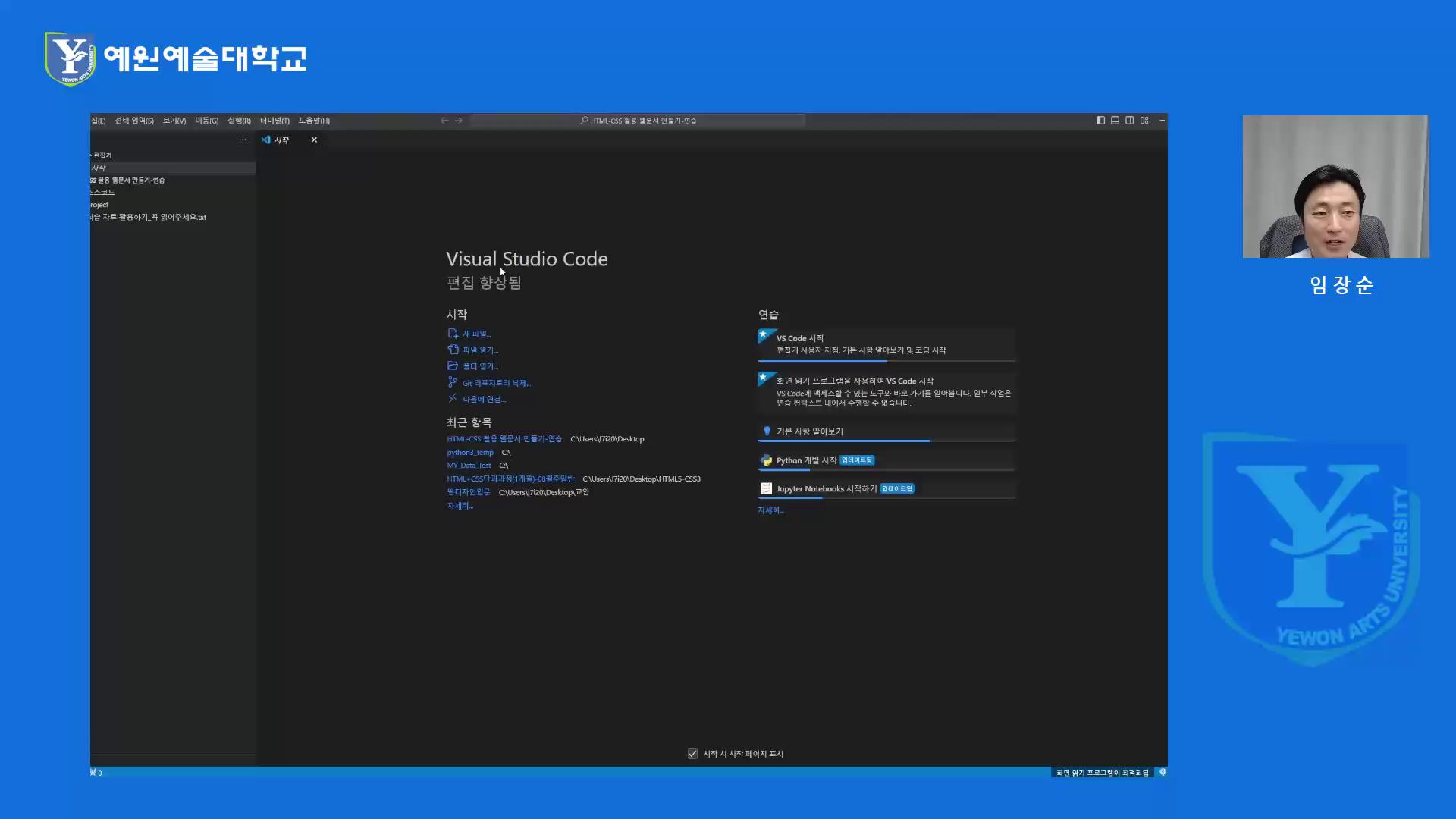The image size is (1456, 819).
Task: Toggle primary sidebar layout icon
Action: point(1100,121)
